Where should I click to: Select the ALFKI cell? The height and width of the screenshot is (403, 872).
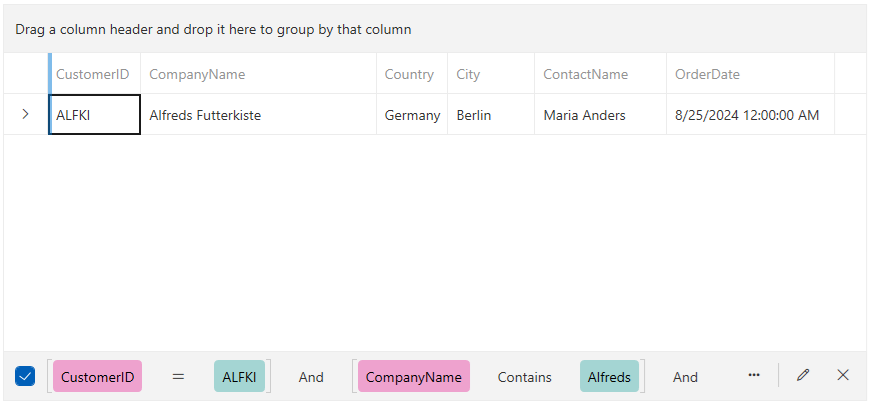(x=95, y=115)
